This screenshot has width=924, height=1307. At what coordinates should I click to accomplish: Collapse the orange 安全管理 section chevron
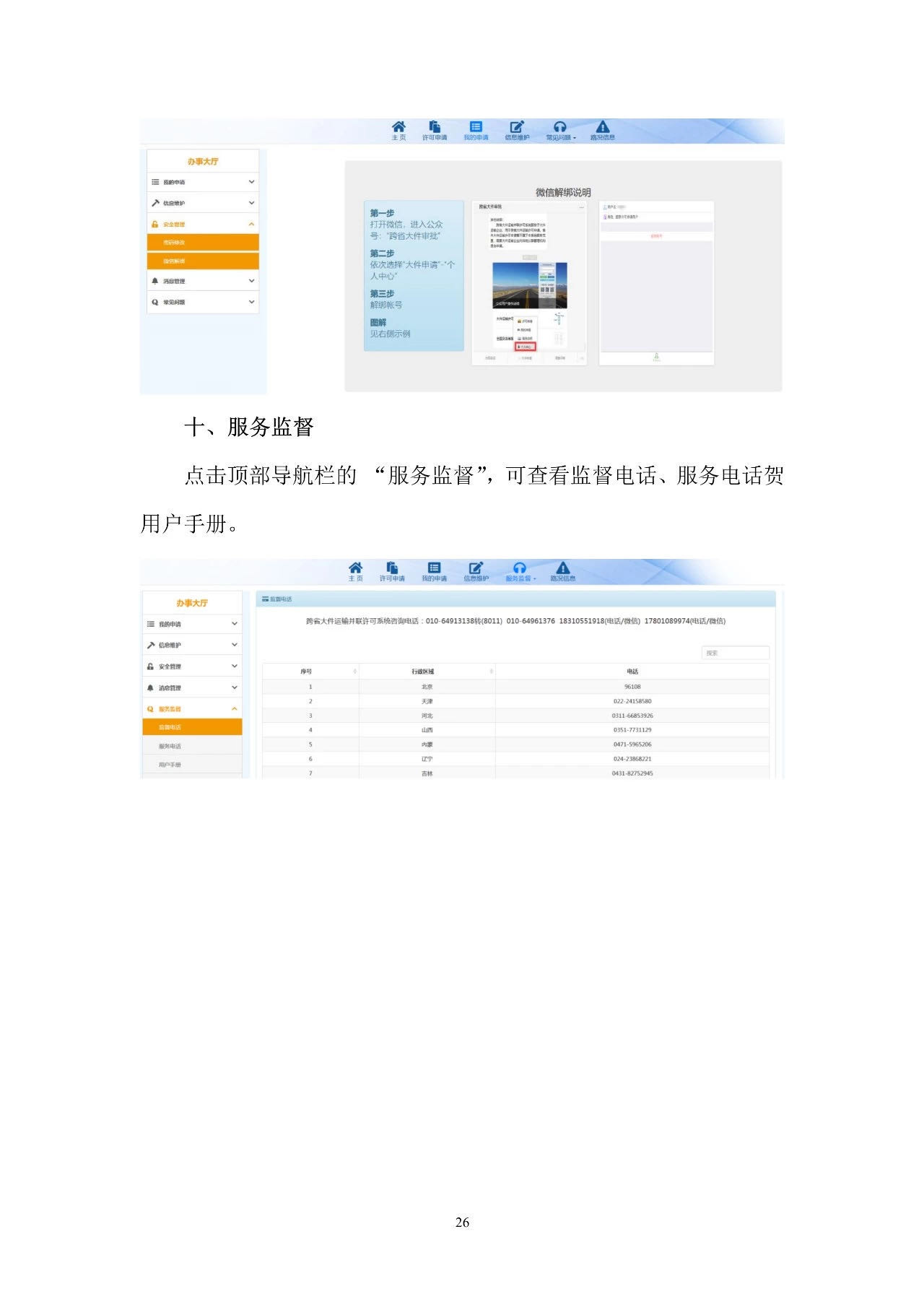pos(251,225)
